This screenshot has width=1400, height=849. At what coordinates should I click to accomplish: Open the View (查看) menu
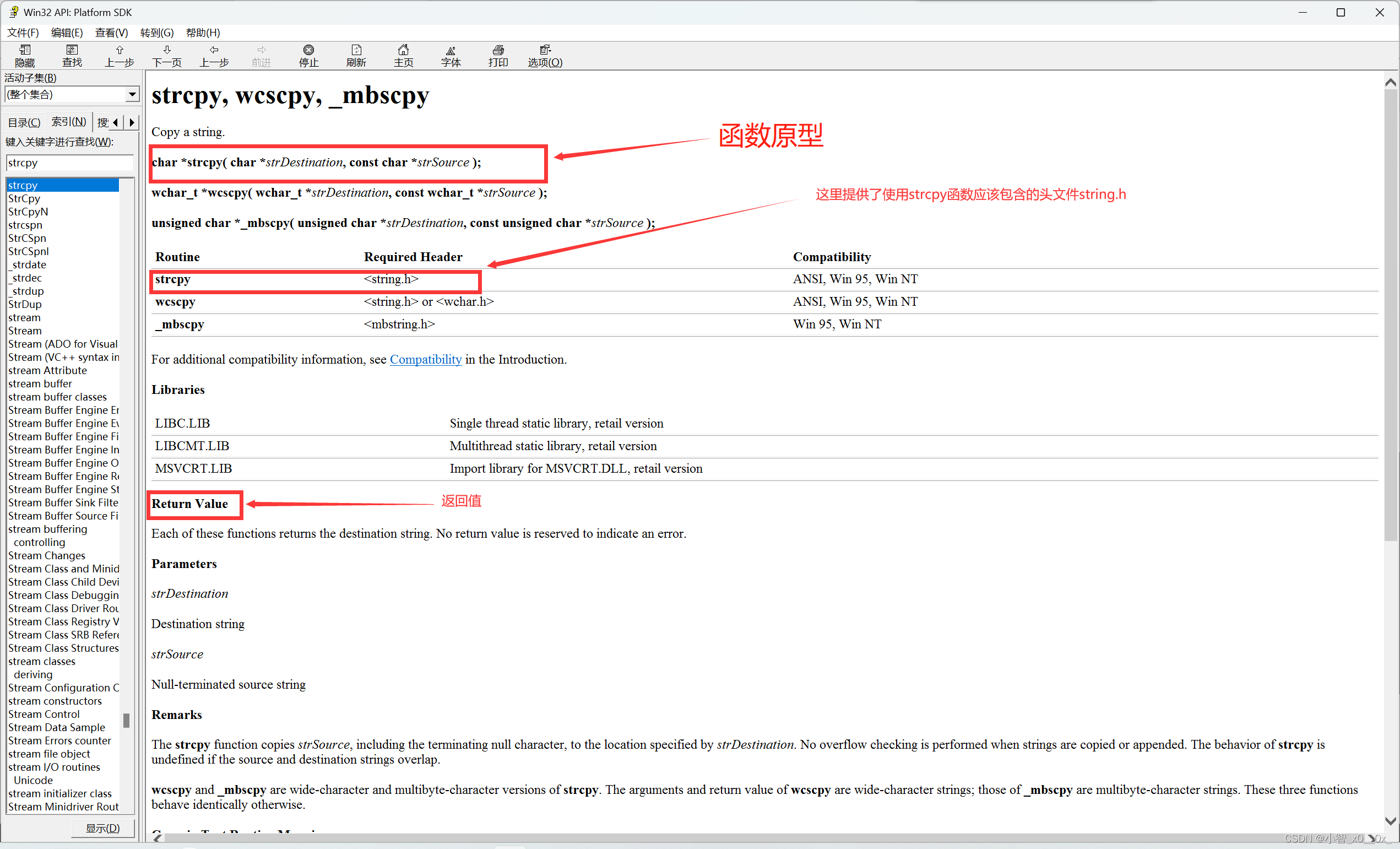[111, 33]
